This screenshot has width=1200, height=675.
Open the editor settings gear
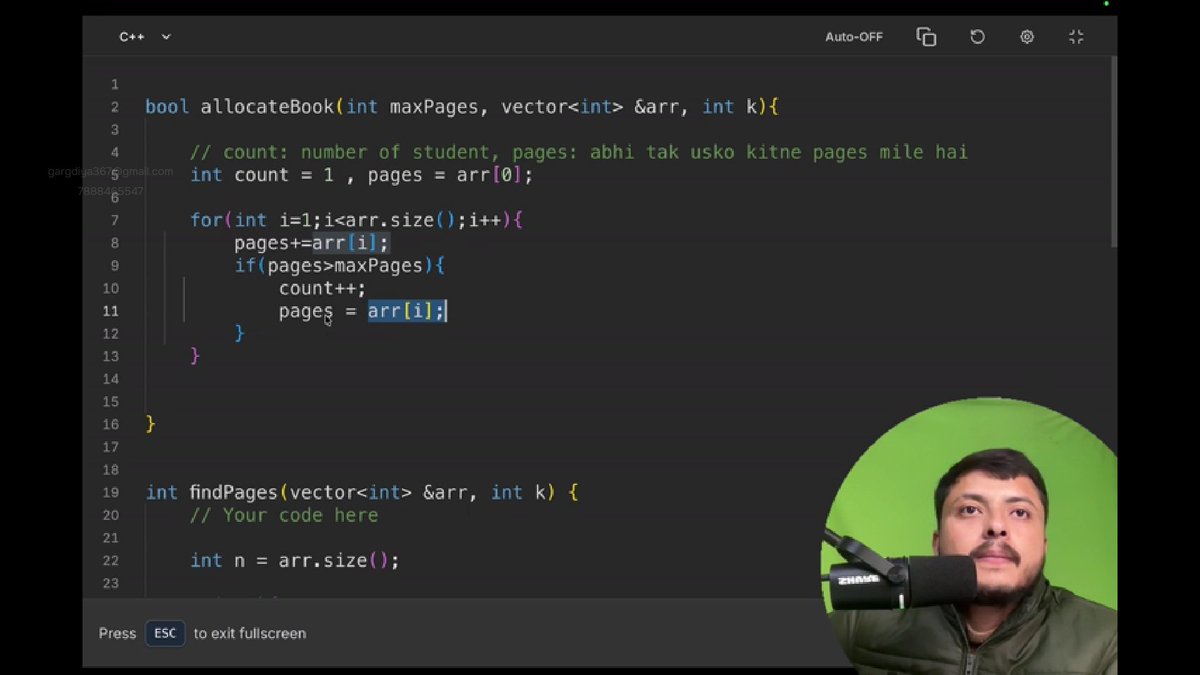click(1027, 37)
